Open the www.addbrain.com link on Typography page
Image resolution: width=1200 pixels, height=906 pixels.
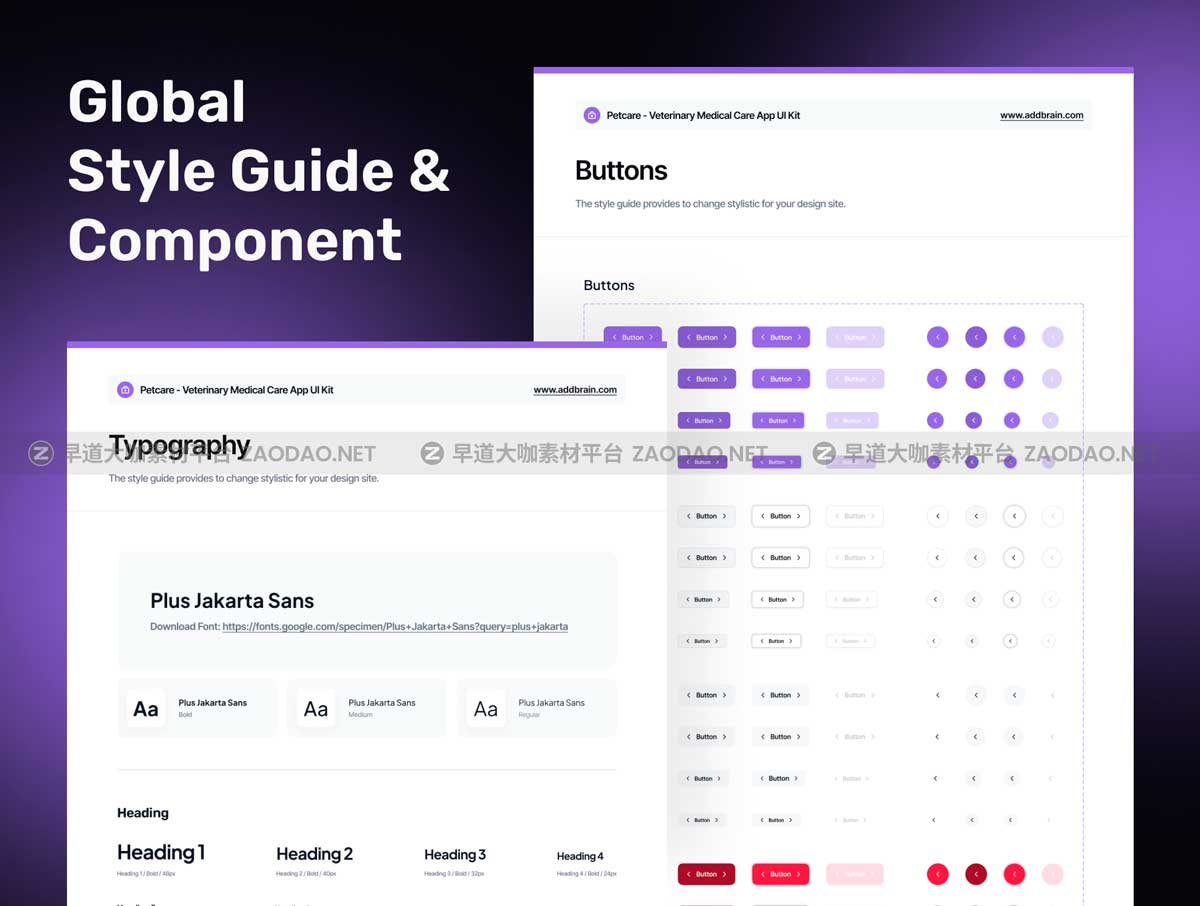point(575,390)
